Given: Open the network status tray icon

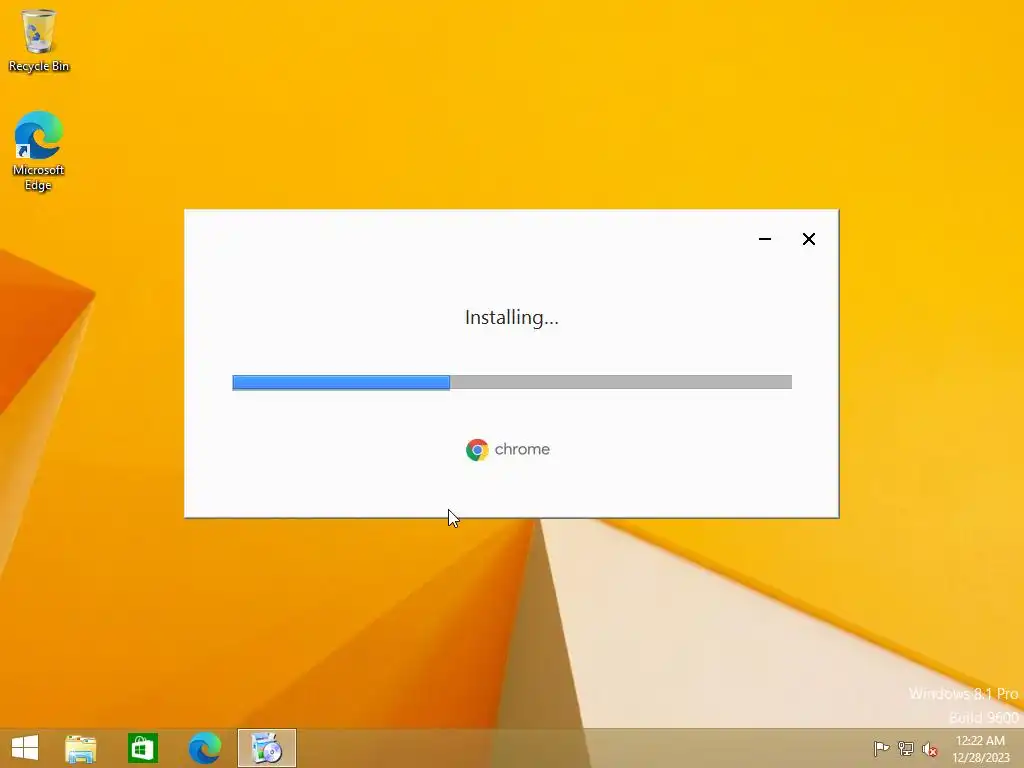Looking at the screenshot, I should click(906, 748).
